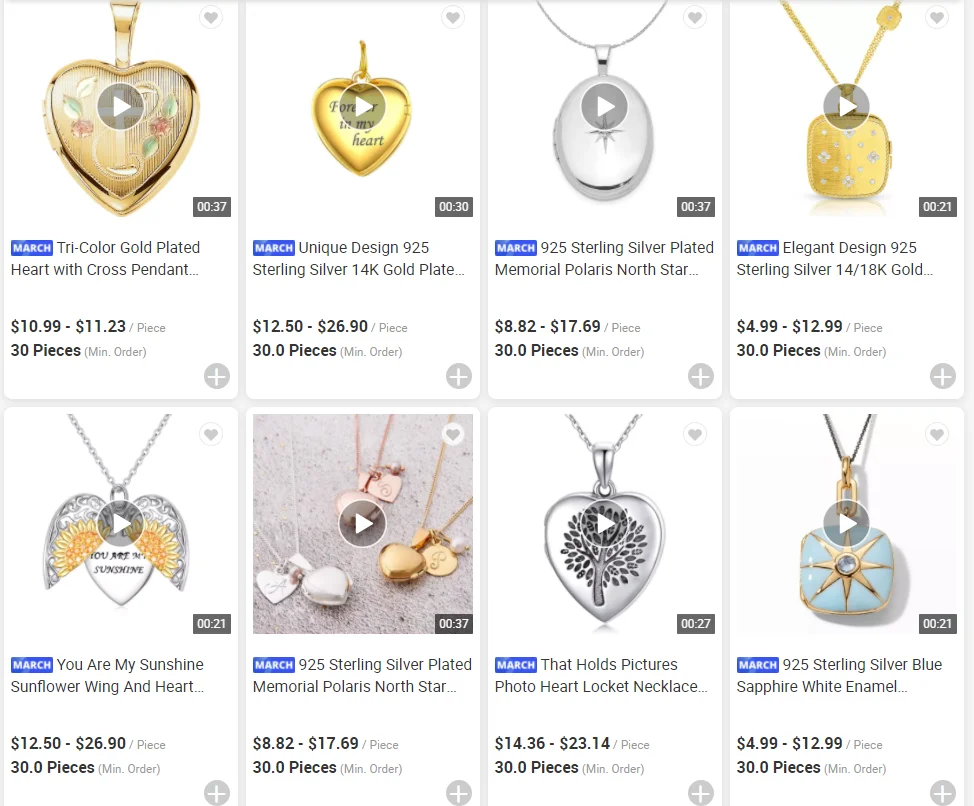
Task: Add Elegant Design 925 Sterling Silver via plus
Action: click(x=942, y=376)
